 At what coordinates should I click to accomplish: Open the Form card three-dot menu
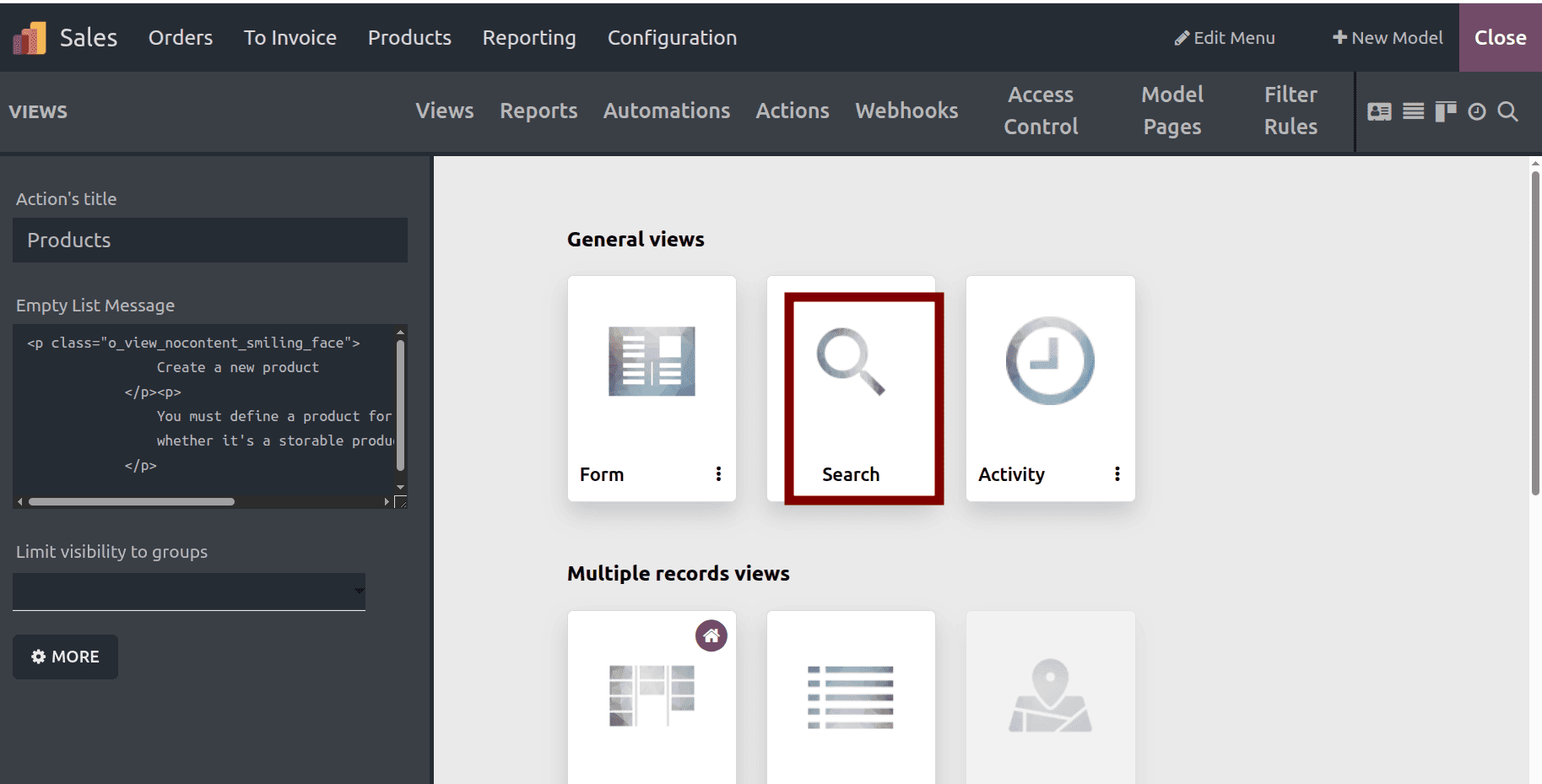tap(718, 474)
